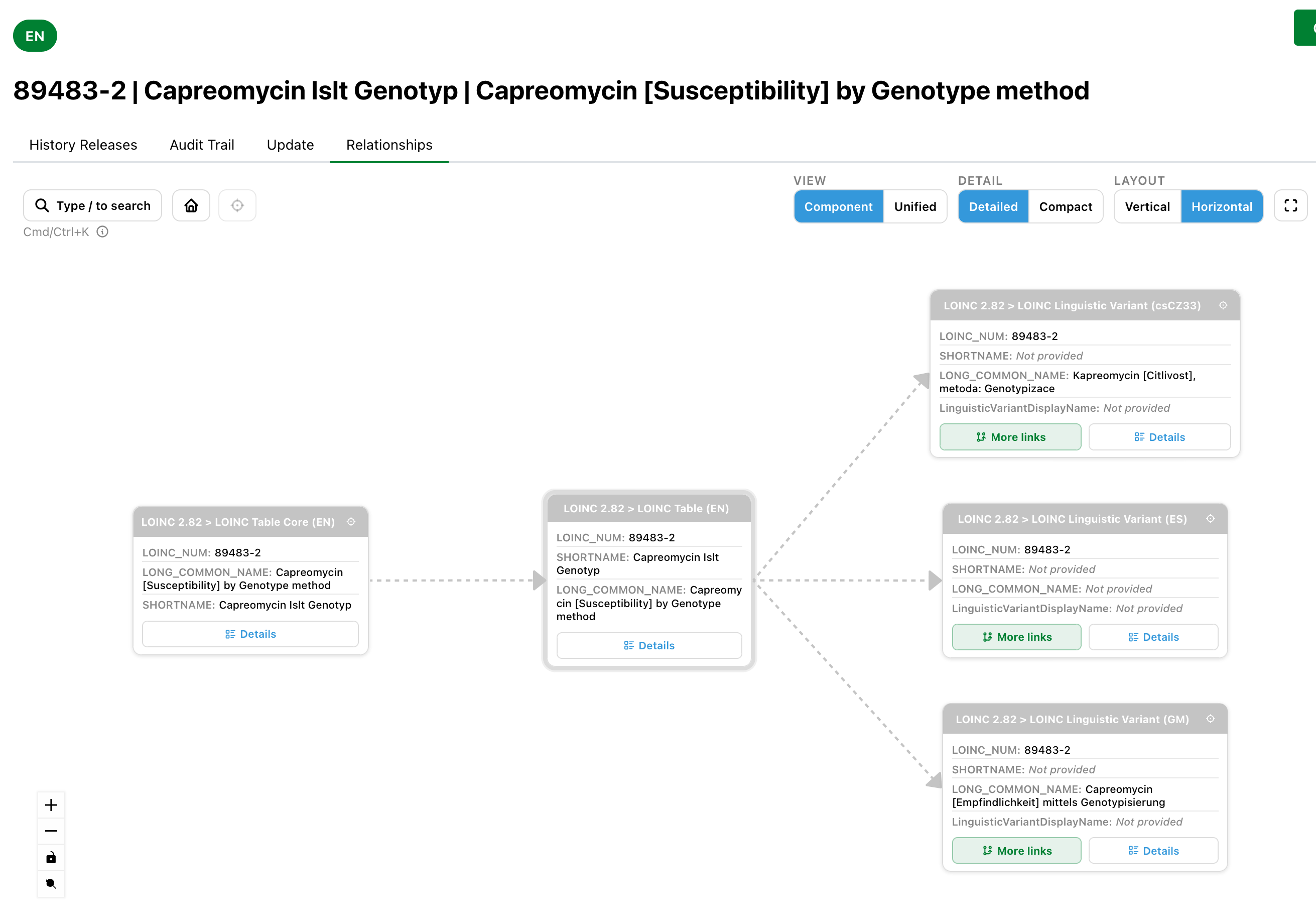Focus the GM Linguistic Variant node target icon
1316x923 pixels.
click(1210, 719)
